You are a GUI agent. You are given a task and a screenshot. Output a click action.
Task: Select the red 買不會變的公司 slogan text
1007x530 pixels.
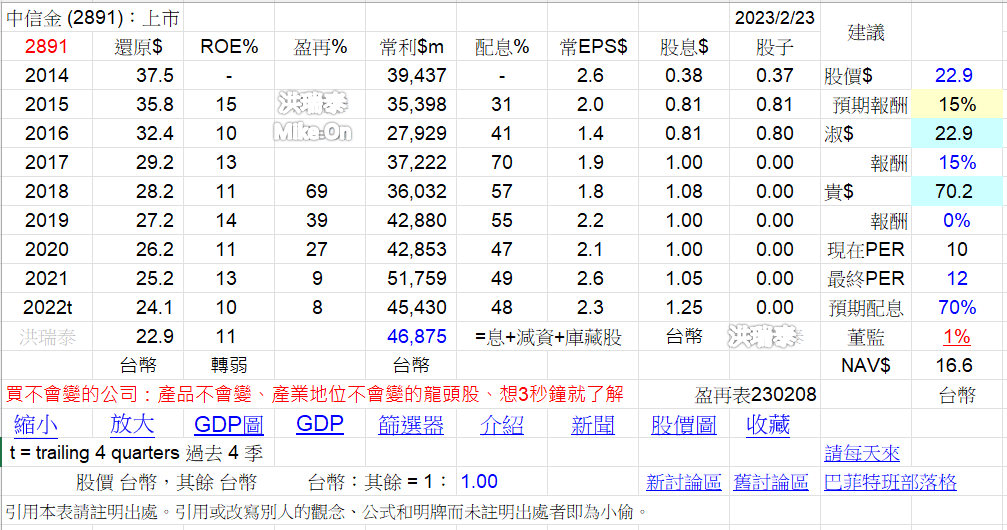click(x=315, y=394)
